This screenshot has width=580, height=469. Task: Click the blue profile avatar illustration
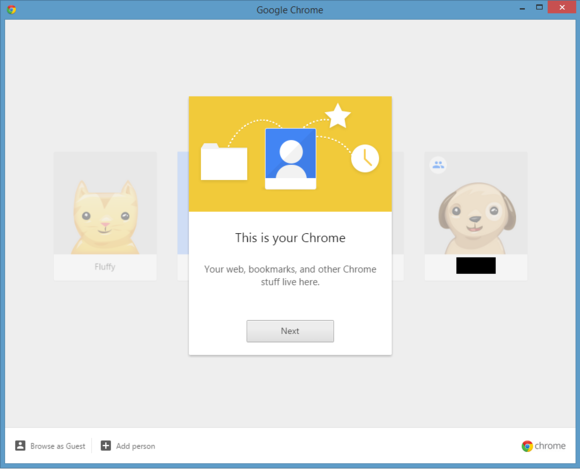click(x=291, y=159)
